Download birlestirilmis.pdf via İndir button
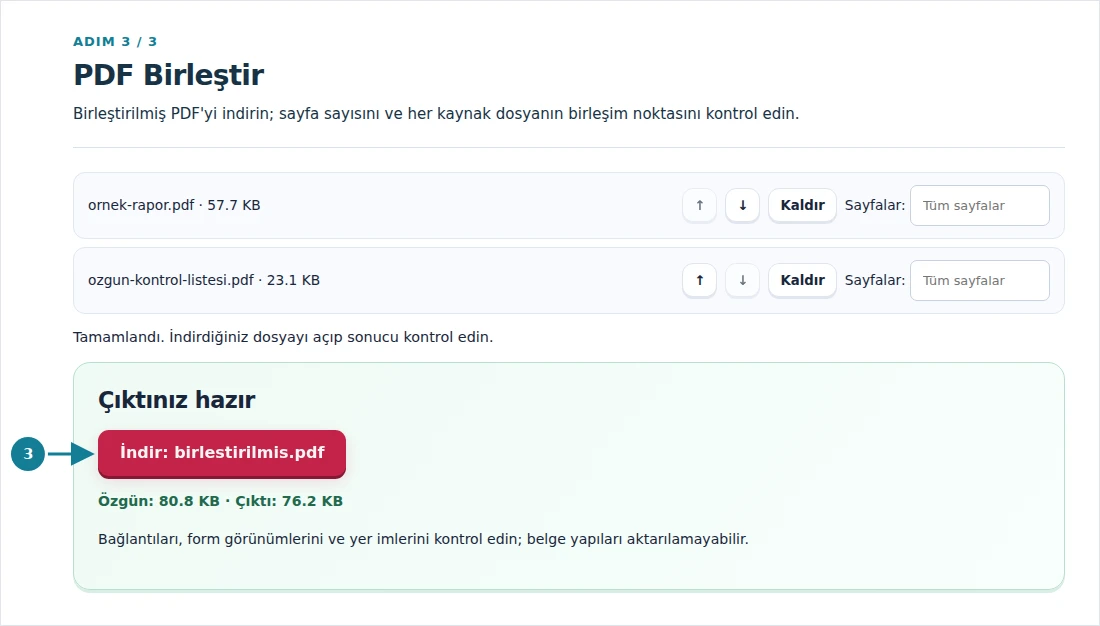 point(222,453)
